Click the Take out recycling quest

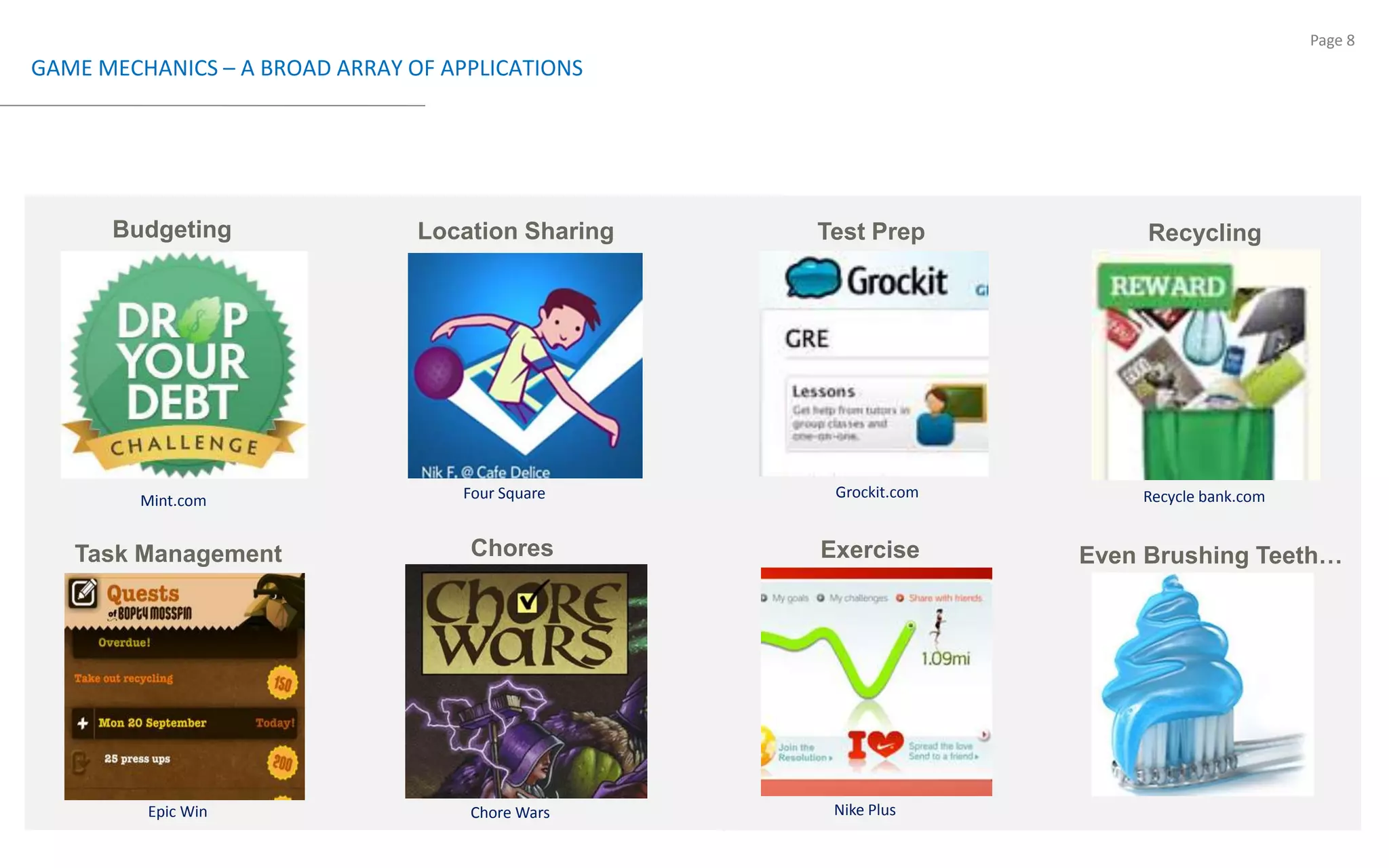[x=123, y=678]
